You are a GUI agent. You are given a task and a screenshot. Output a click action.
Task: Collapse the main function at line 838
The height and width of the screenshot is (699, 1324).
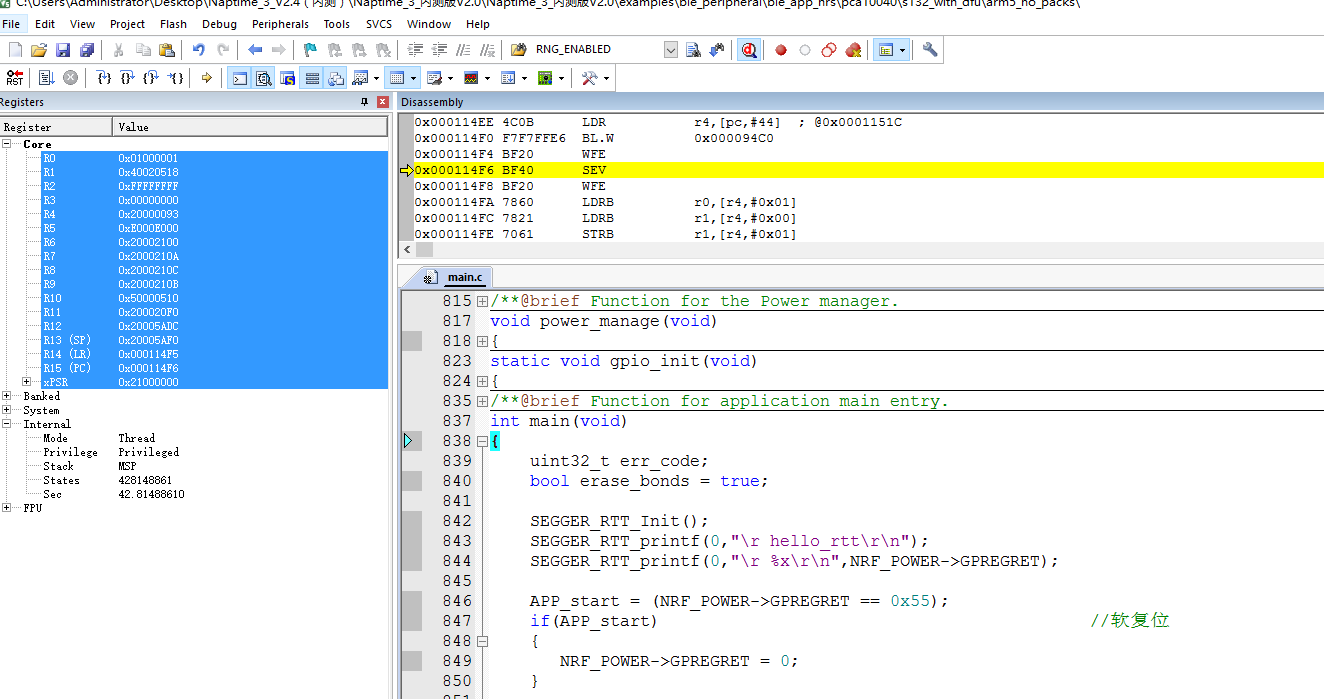pos(482,441)
